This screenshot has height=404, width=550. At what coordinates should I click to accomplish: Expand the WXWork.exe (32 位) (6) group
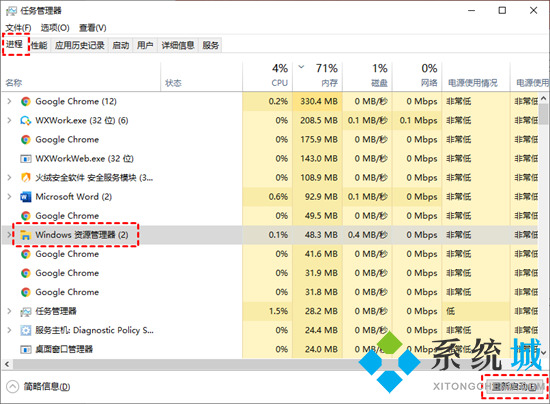coord(9,121)
